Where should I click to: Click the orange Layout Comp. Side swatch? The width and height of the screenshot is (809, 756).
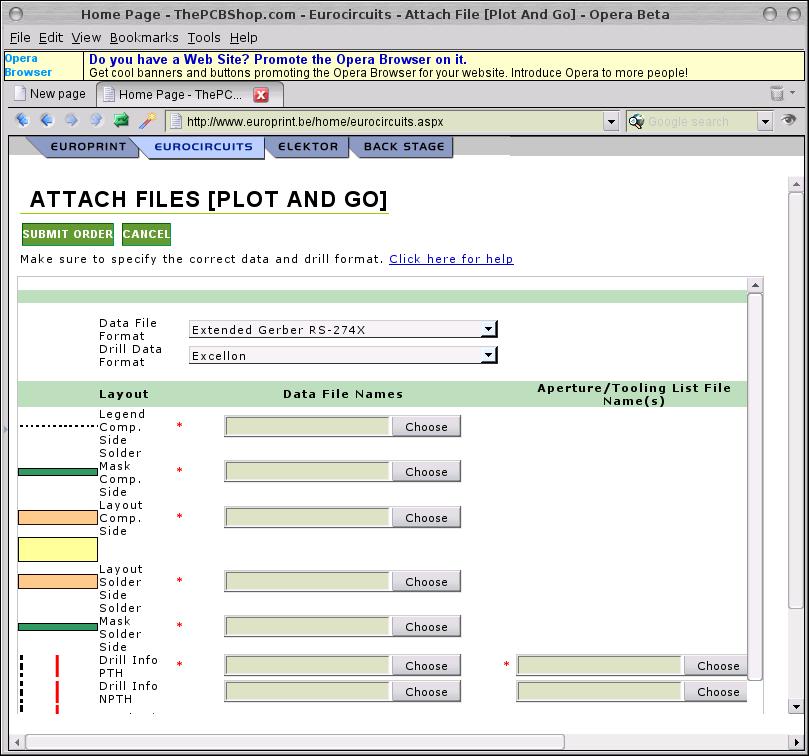point(58,518)
